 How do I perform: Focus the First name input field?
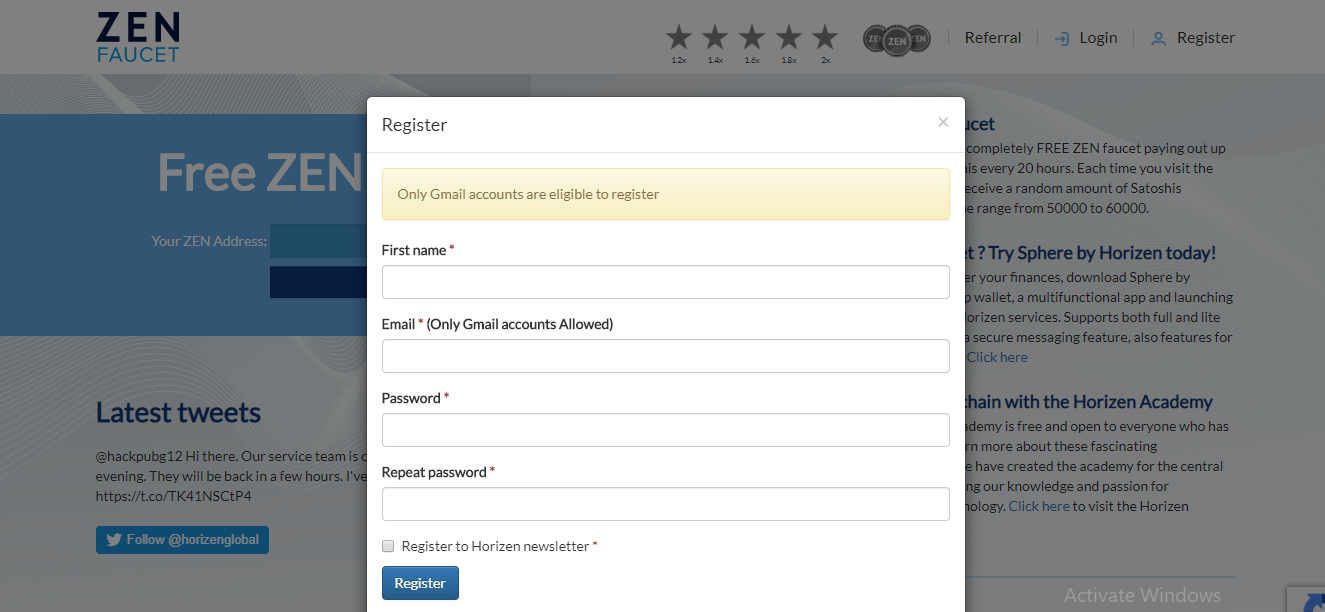coord(665,282)
